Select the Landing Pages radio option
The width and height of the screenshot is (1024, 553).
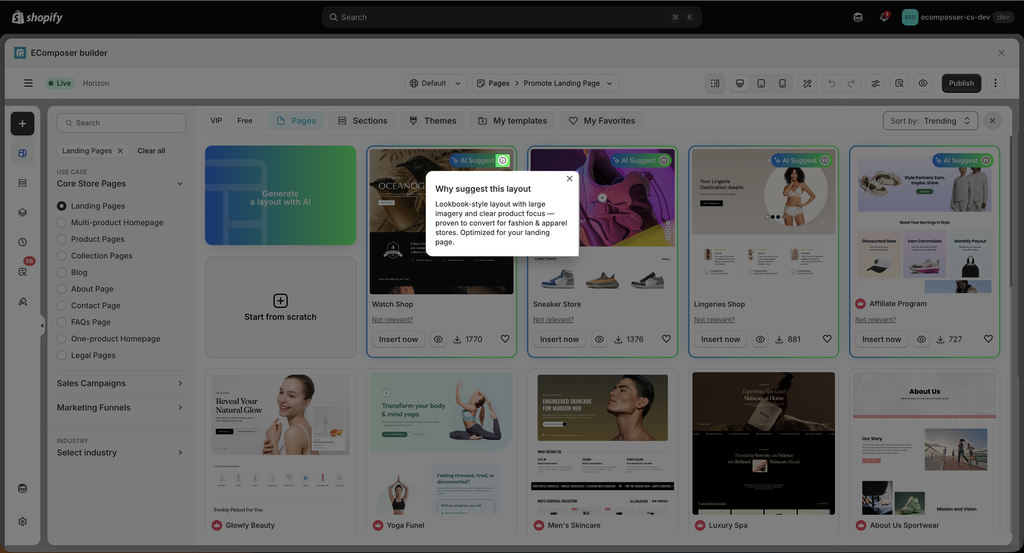coord(61,206)
